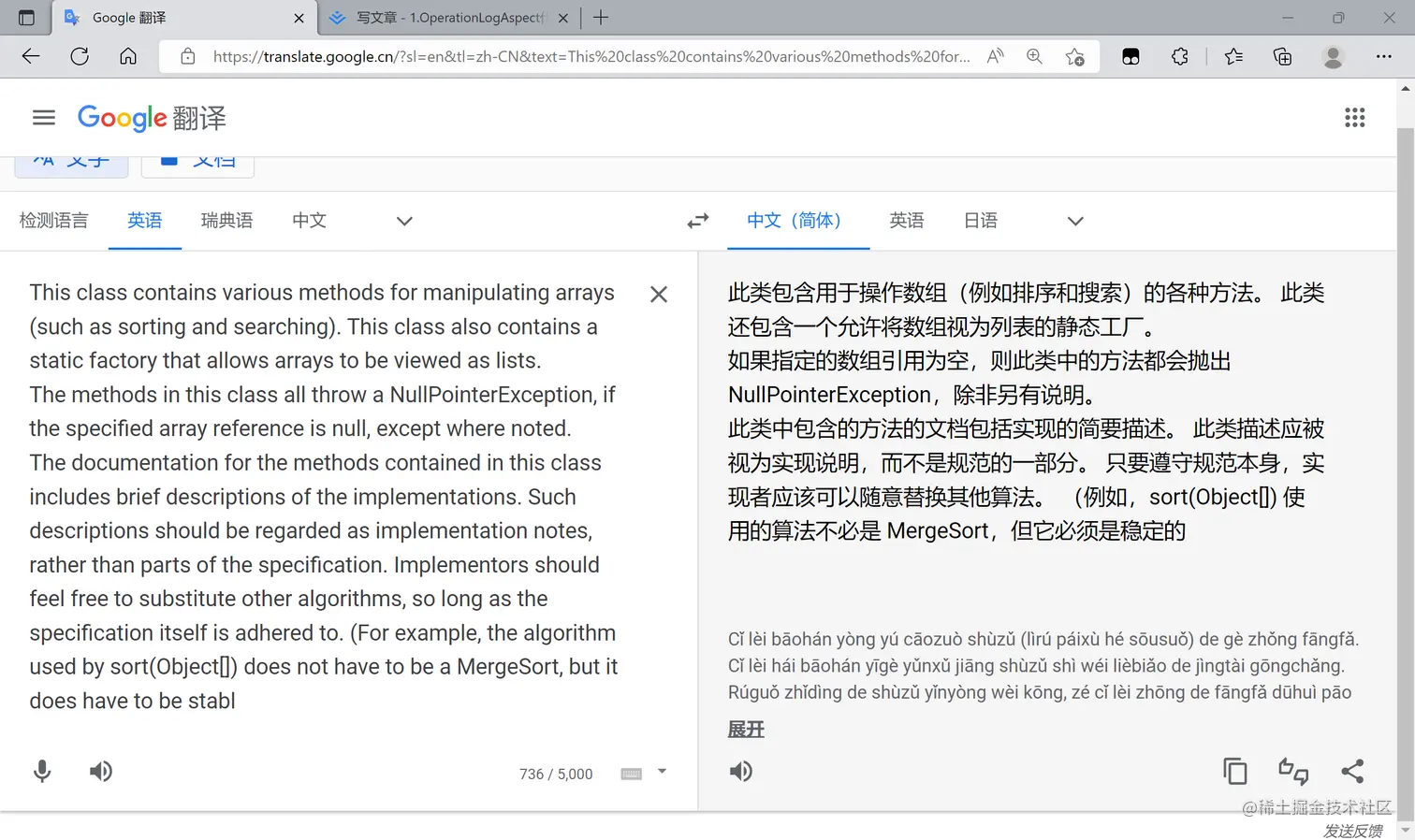The image size is (1415, 840).
Task: Activate Read Aloud in address bar
Action: 995,56
